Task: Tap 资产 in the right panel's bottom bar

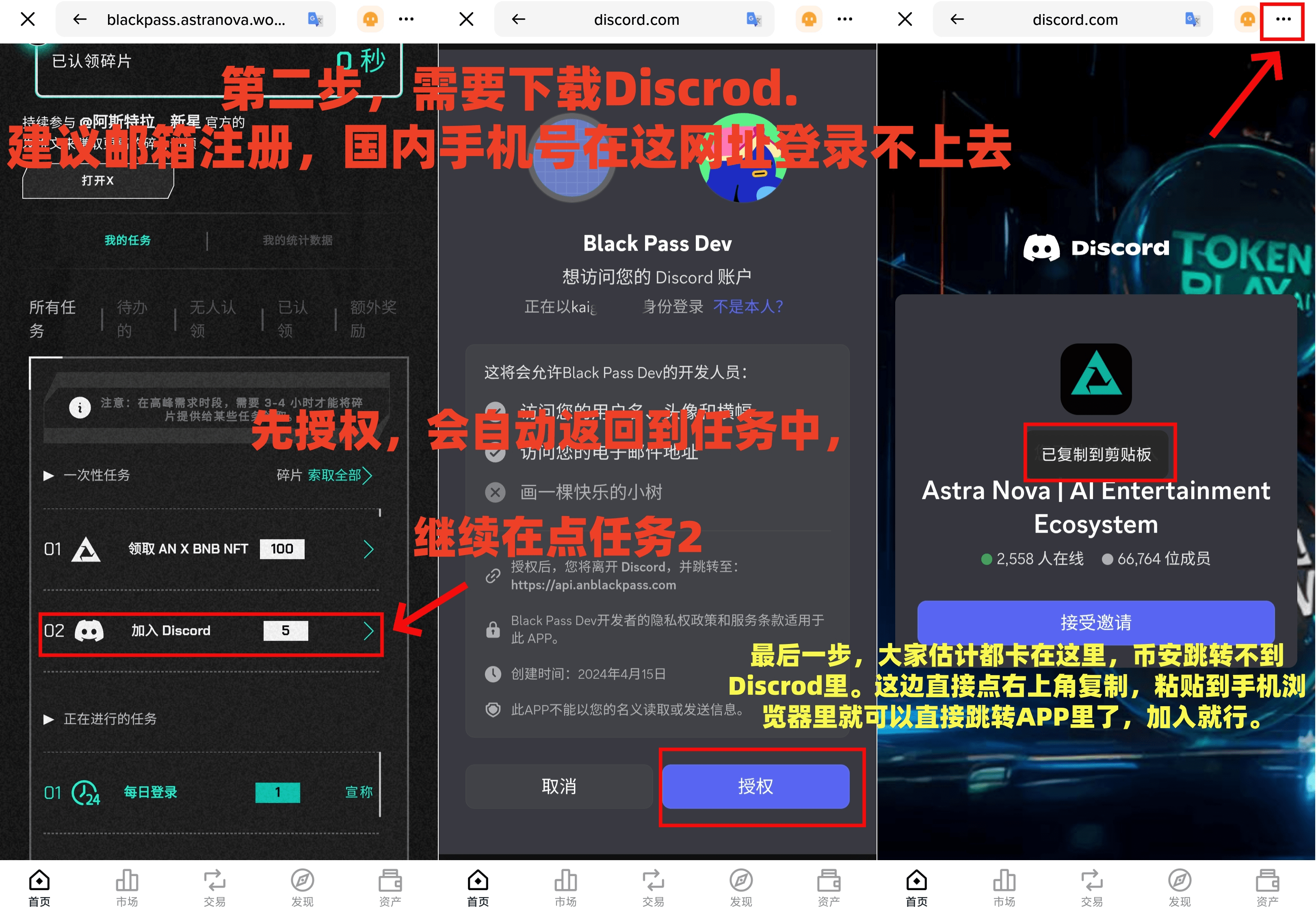Action: [1267, 887]
